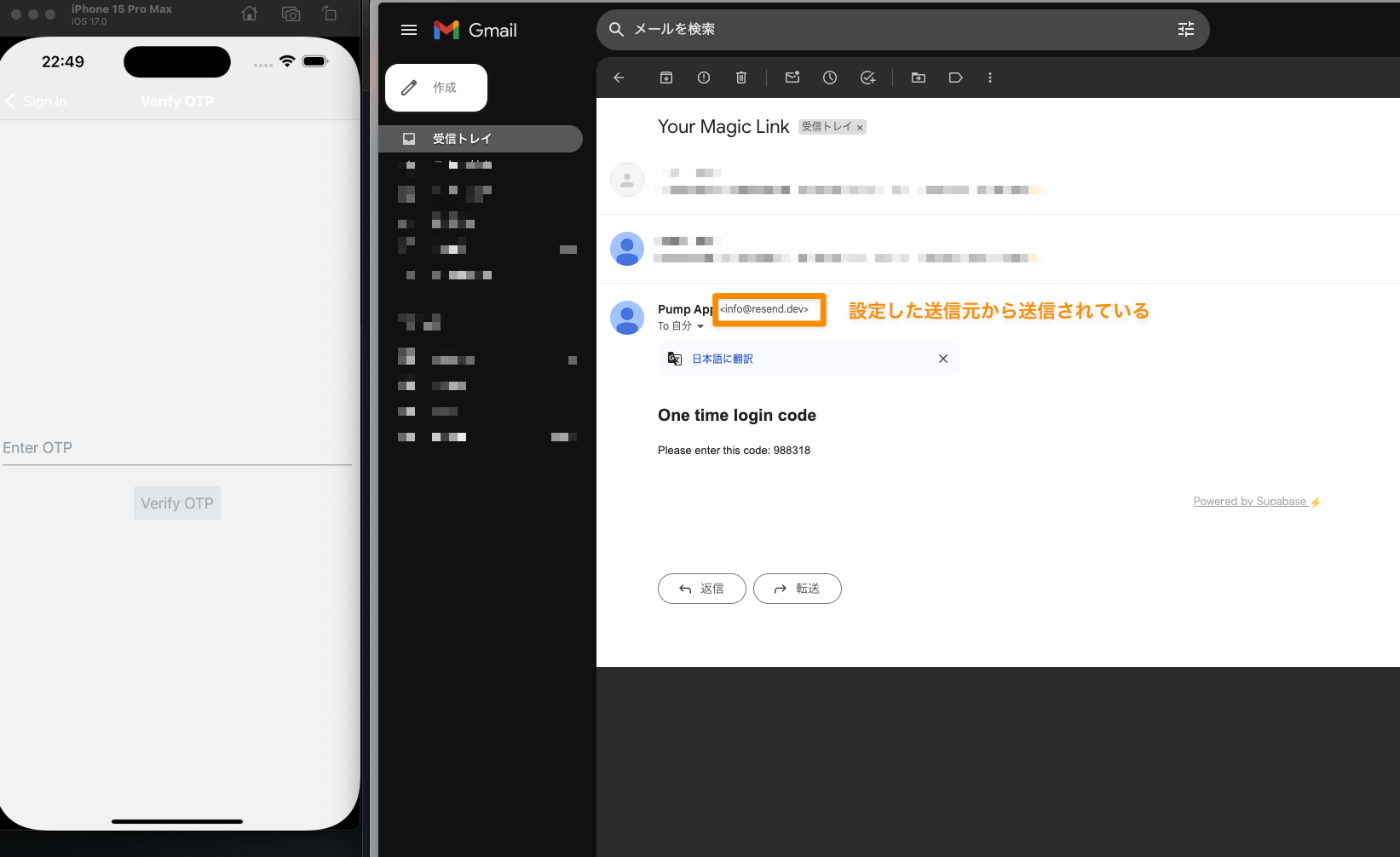Dismiss the translation bar
This screenshot has height=857, width=1400.
[943, 359]
